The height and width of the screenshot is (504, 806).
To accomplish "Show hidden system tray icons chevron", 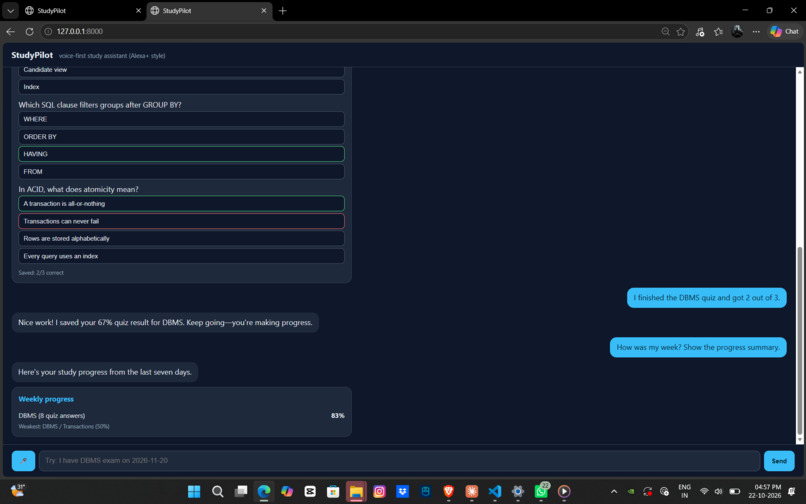I will tap(614, 492).
